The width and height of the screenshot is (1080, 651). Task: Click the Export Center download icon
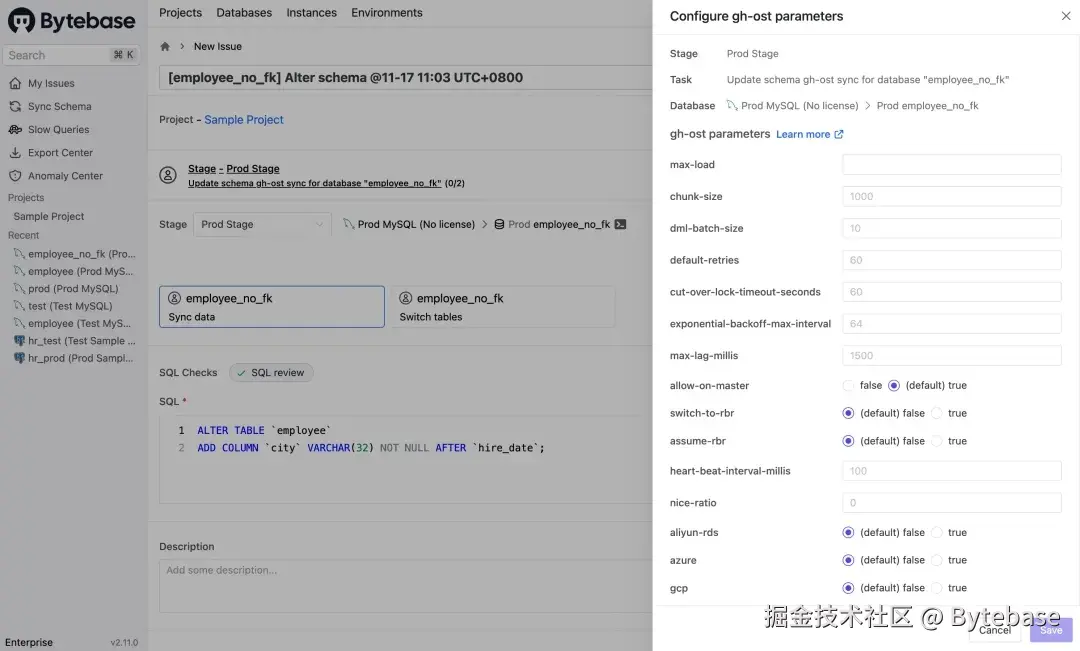(15, 152)
